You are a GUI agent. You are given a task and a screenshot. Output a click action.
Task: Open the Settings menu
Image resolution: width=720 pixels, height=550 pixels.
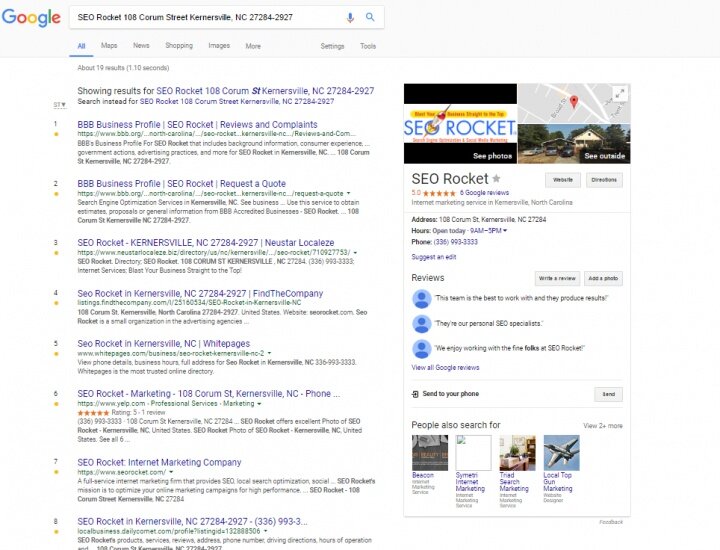pyautogui.click(x=332, y=46)
